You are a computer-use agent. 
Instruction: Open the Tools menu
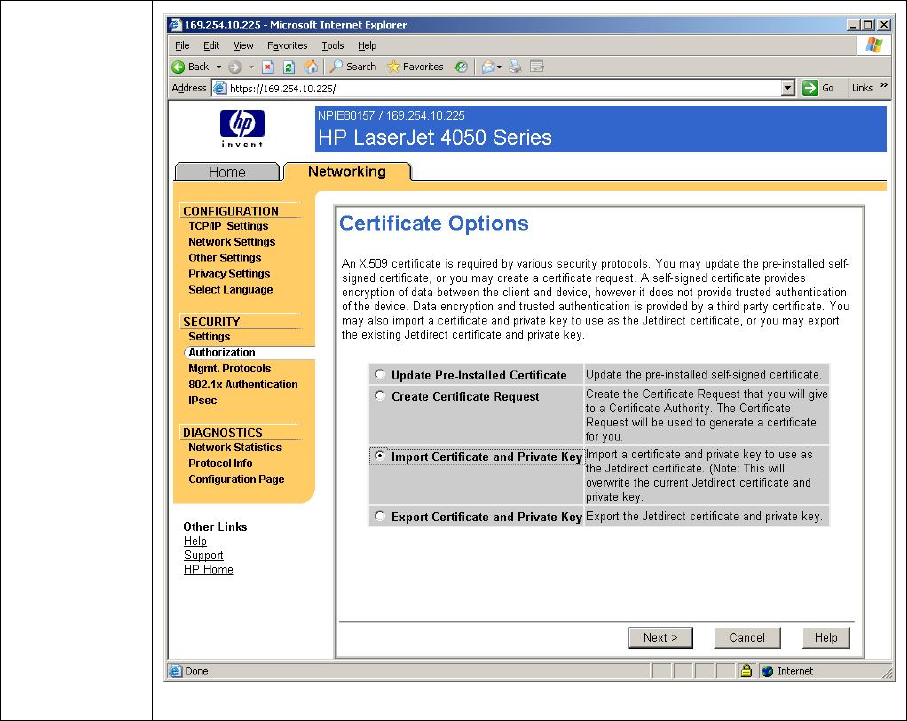pos(333,46)
